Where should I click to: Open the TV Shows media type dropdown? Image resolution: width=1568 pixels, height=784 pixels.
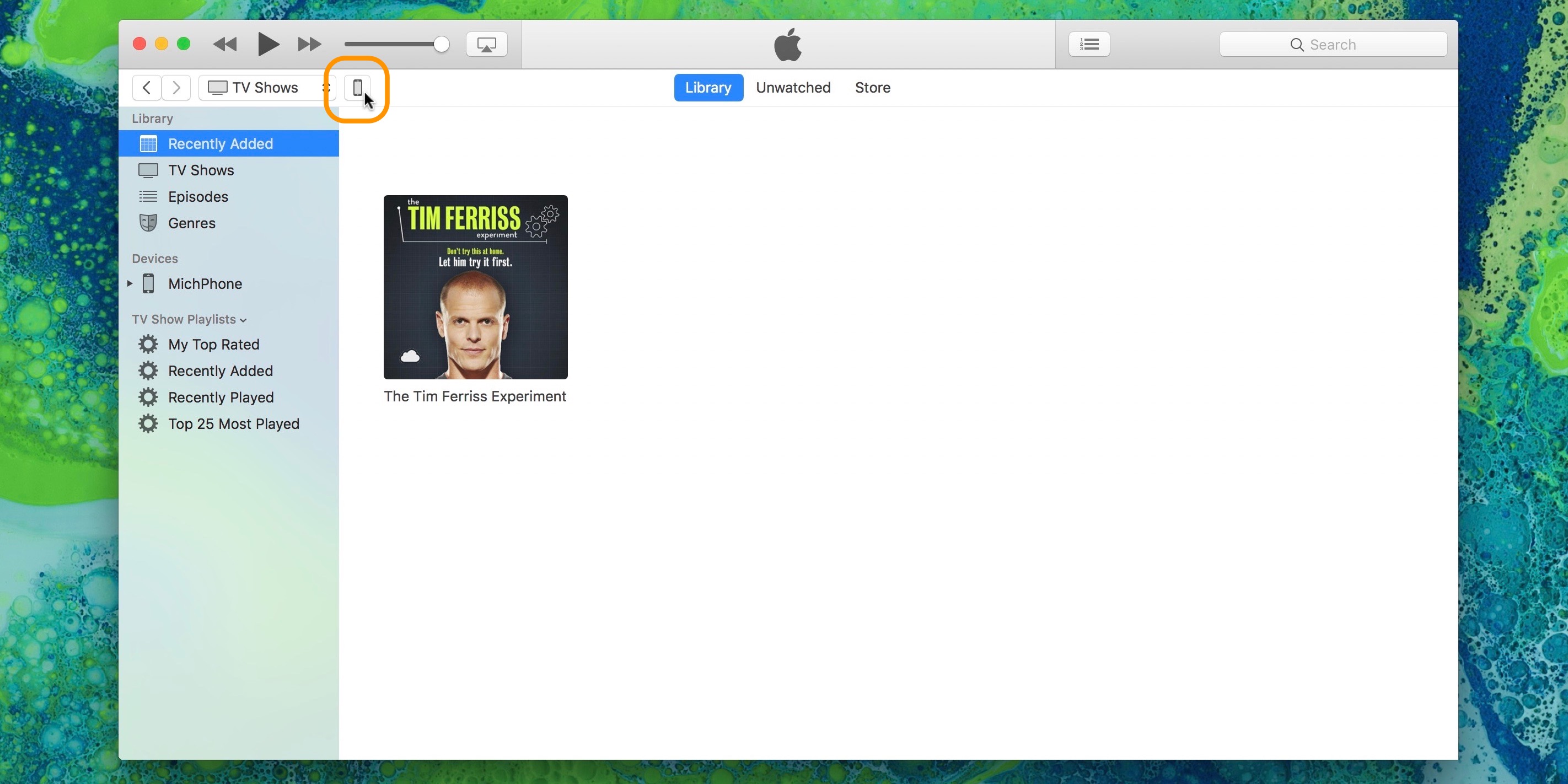pos(267,88)
